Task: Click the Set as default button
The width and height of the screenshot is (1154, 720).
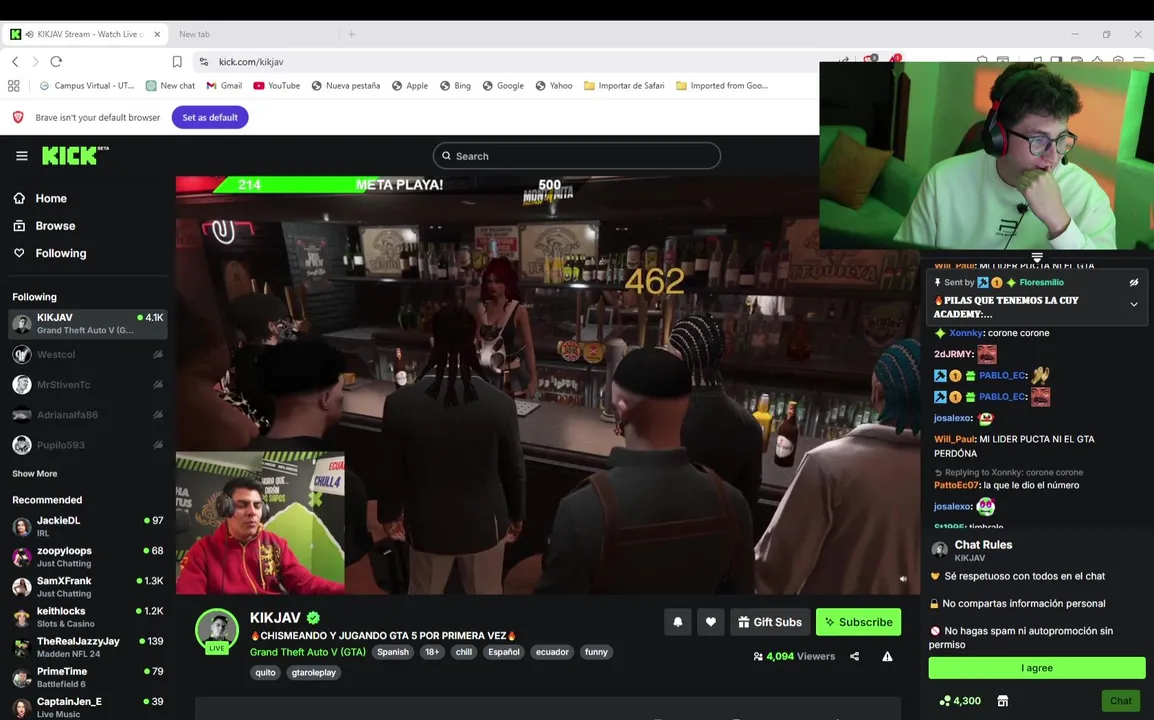Action: click(x=210, y=118)
